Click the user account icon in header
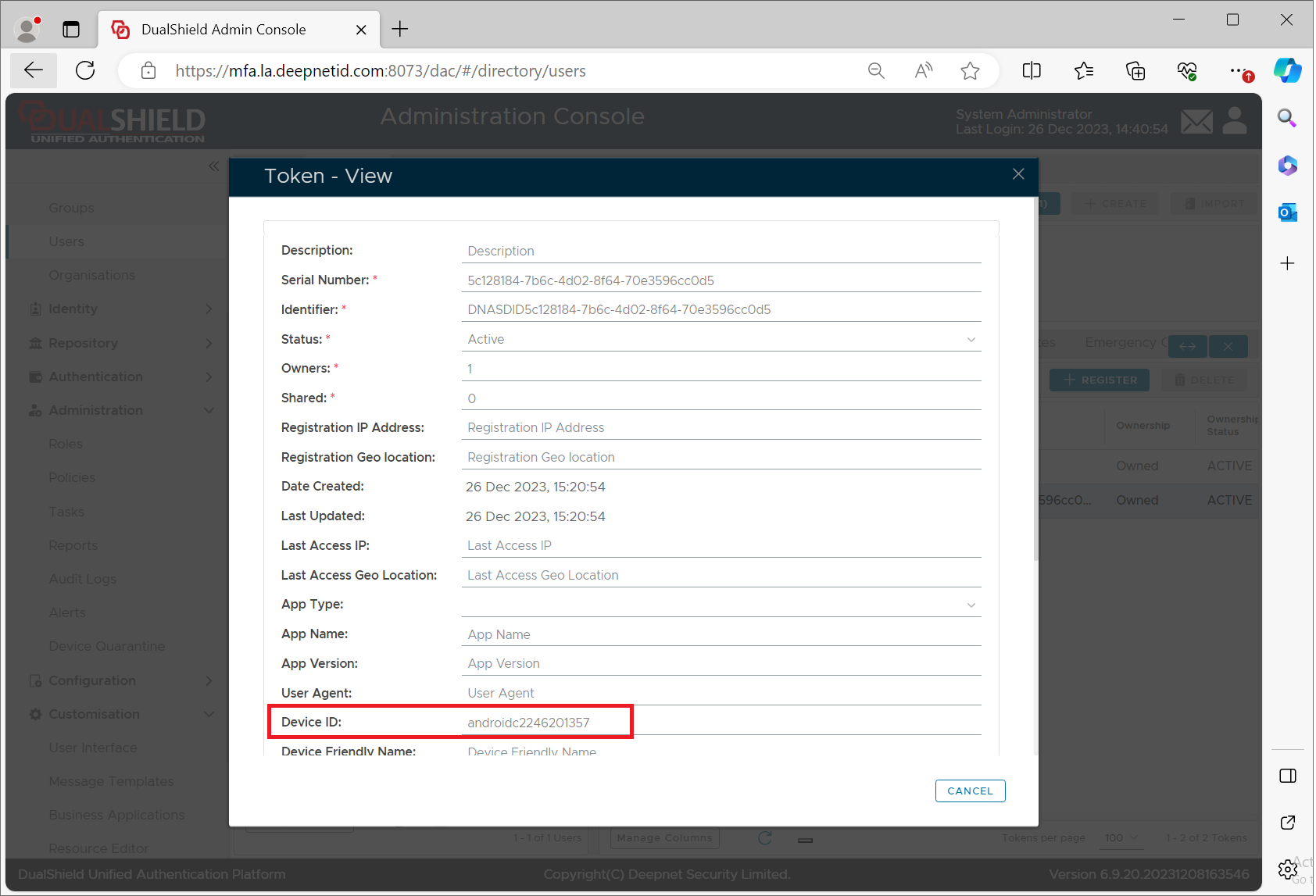This screenshot has height=896, width=1316. click(1235, 121)
